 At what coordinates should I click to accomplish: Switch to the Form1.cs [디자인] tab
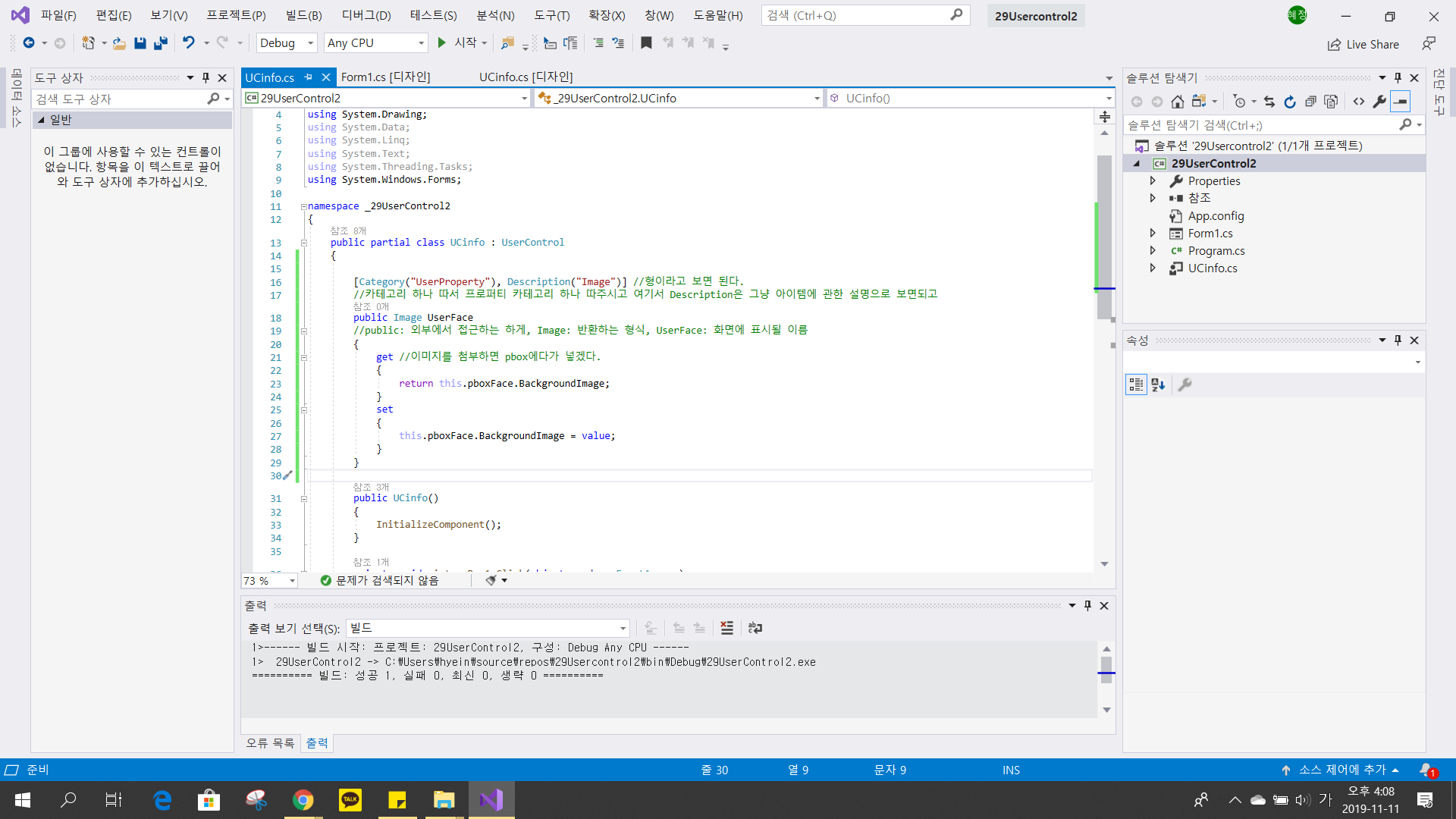pos(385,77)
